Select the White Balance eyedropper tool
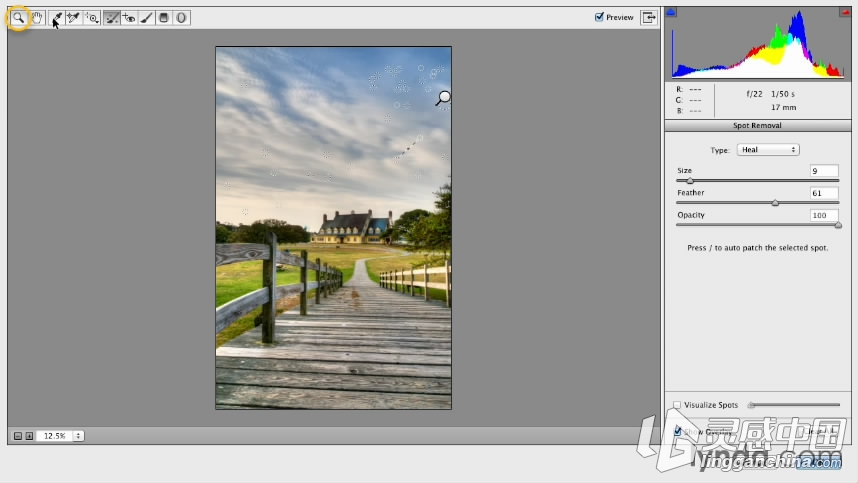The height and width of the screenshot is (483, 858). (56, 18)
